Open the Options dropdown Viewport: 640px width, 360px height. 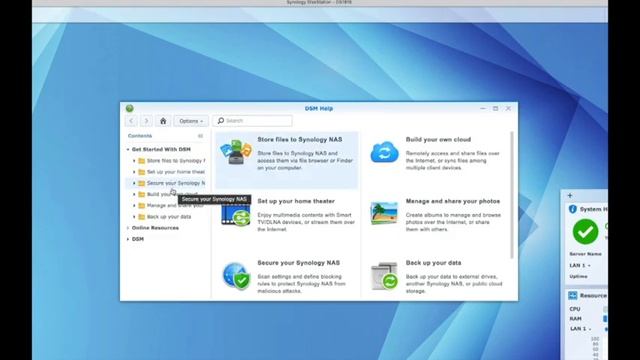pyautogui.click(x=191, y=121)
